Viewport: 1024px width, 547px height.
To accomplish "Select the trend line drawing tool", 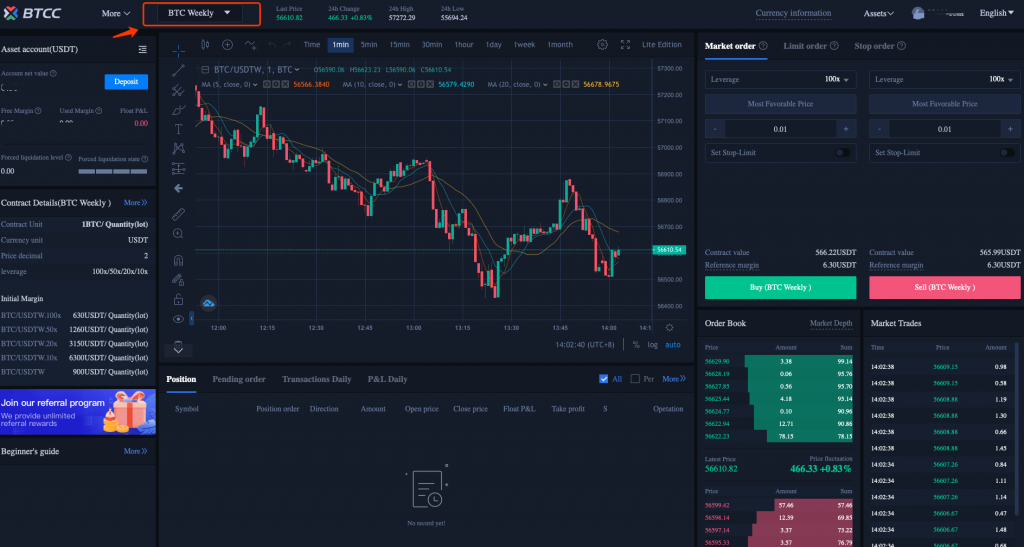I will point(178,70).
